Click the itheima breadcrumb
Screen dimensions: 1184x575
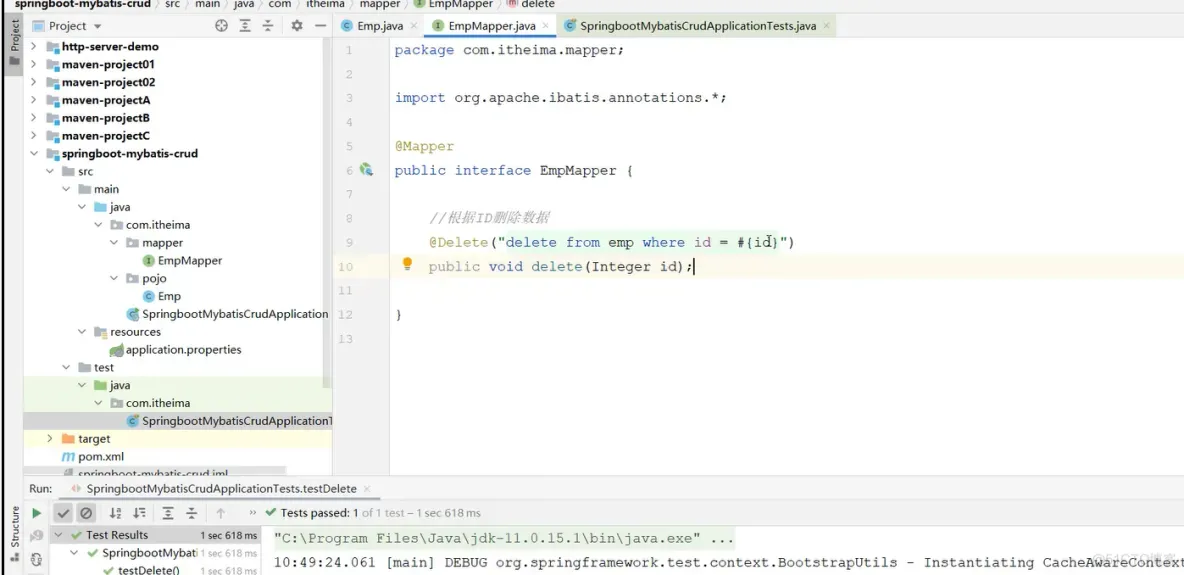point(325,4)
